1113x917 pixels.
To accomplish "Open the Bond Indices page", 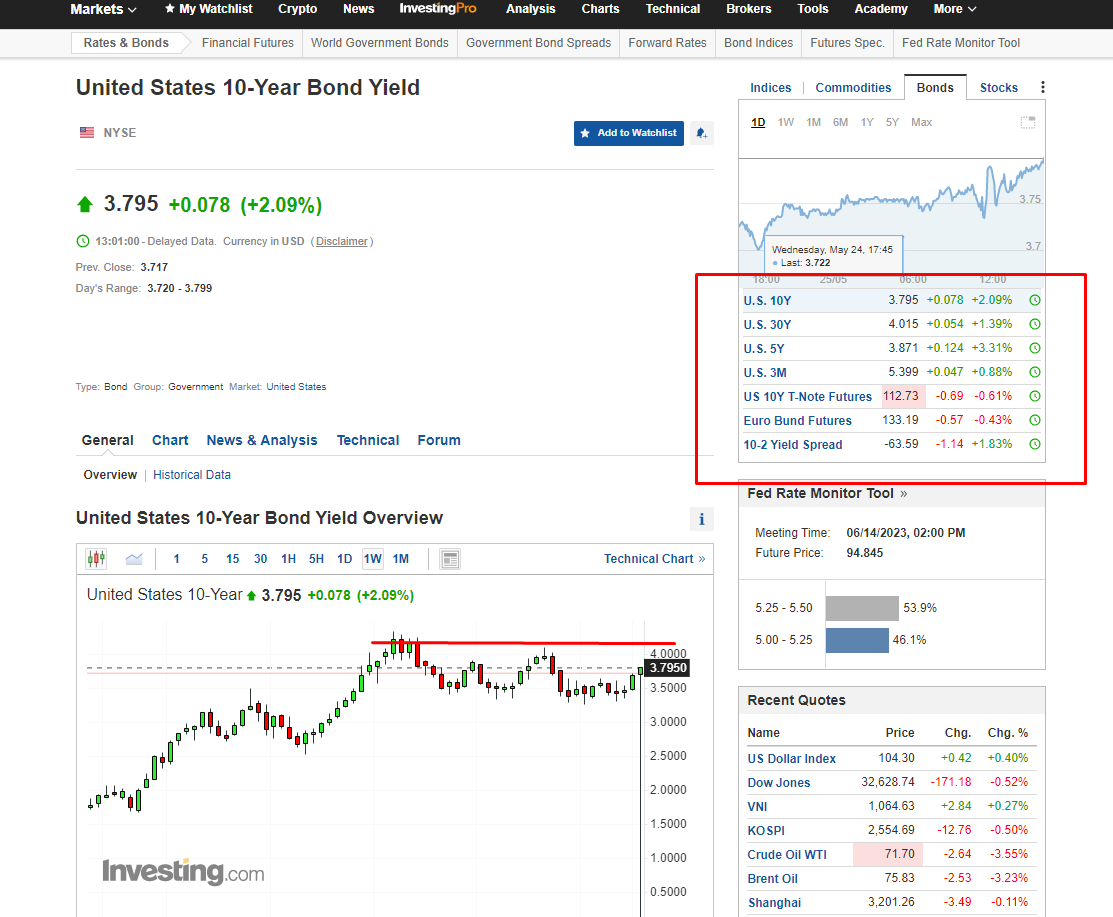I will click(x=758, y=43).
